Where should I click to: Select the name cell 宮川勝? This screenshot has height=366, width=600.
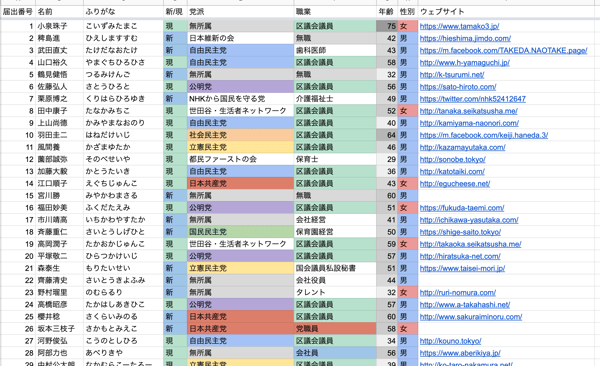60,196
